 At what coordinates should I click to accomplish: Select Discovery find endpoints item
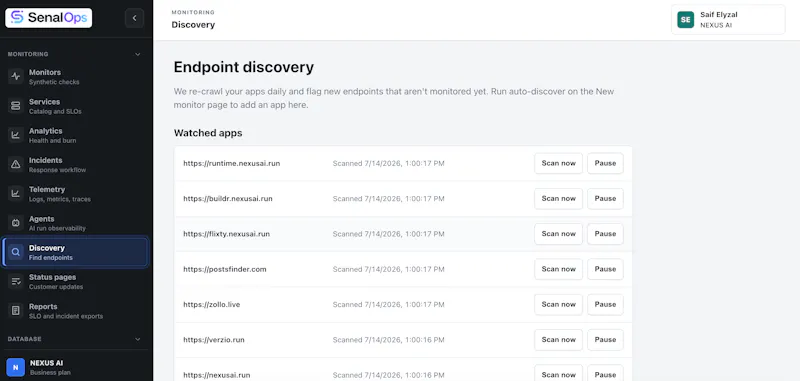[x=76, y=252]
